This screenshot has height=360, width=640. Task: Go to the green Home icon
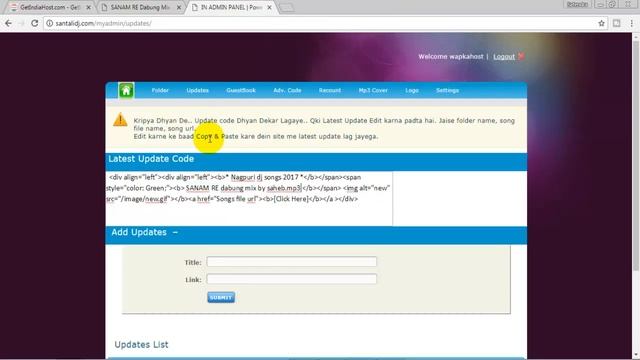(x=126, y=90)
